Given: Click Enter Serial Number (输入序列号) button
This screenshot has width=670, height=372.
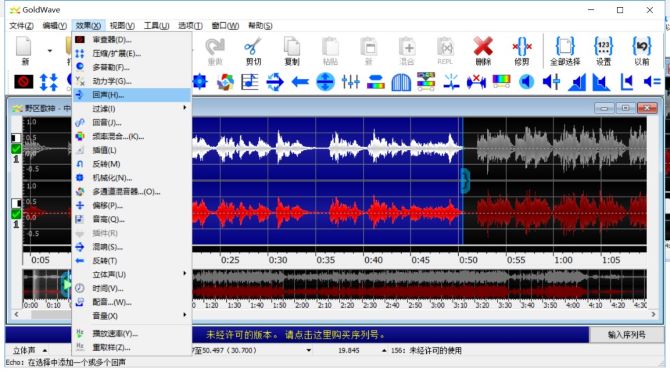Looking at the screenshot, I should [626, 335].
